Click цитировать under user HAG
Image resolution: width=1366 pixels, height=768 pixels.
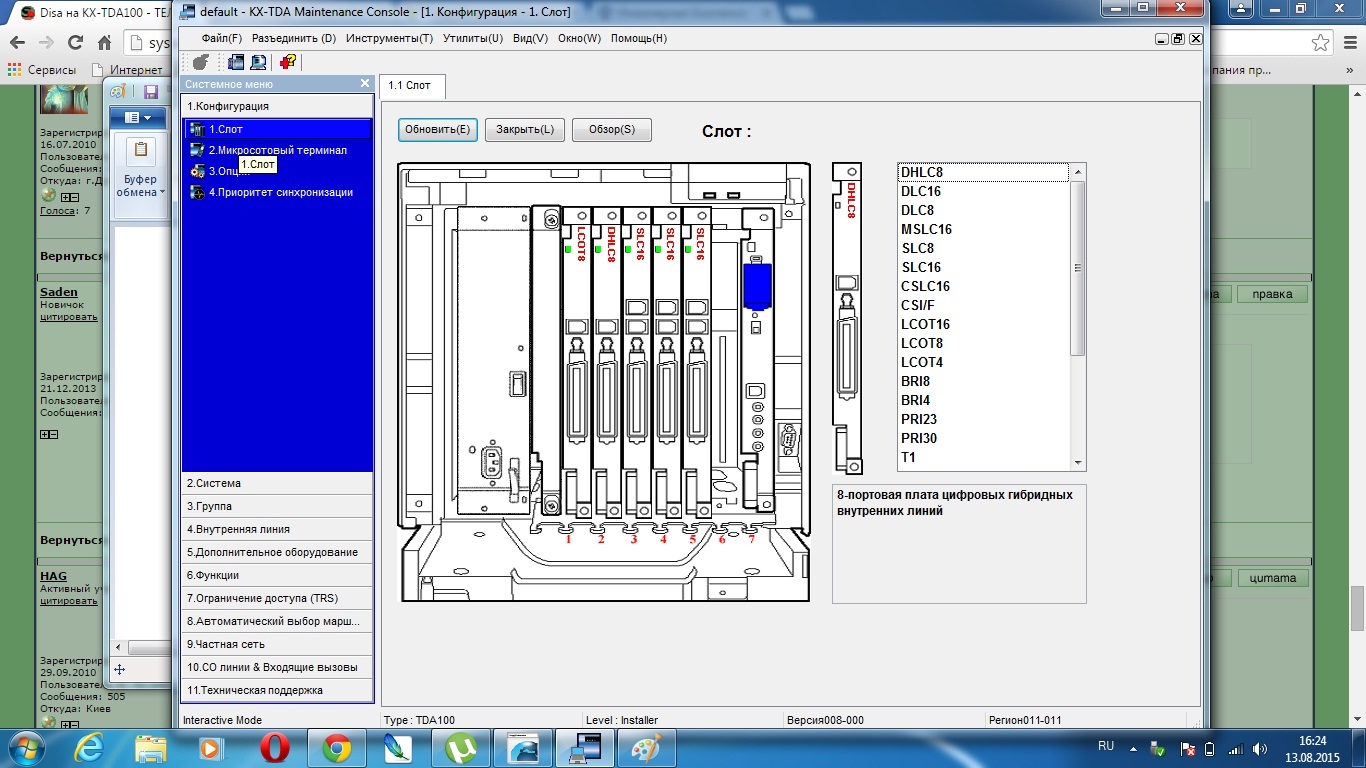[68, 601]
